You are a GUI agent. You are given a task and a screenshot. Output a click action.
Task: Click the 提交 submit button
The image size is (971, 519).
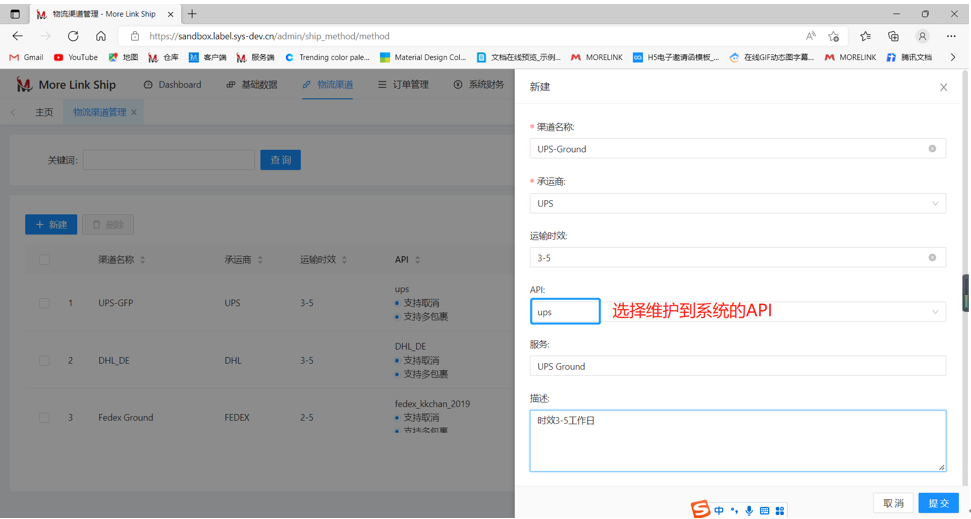click(938, 503)
